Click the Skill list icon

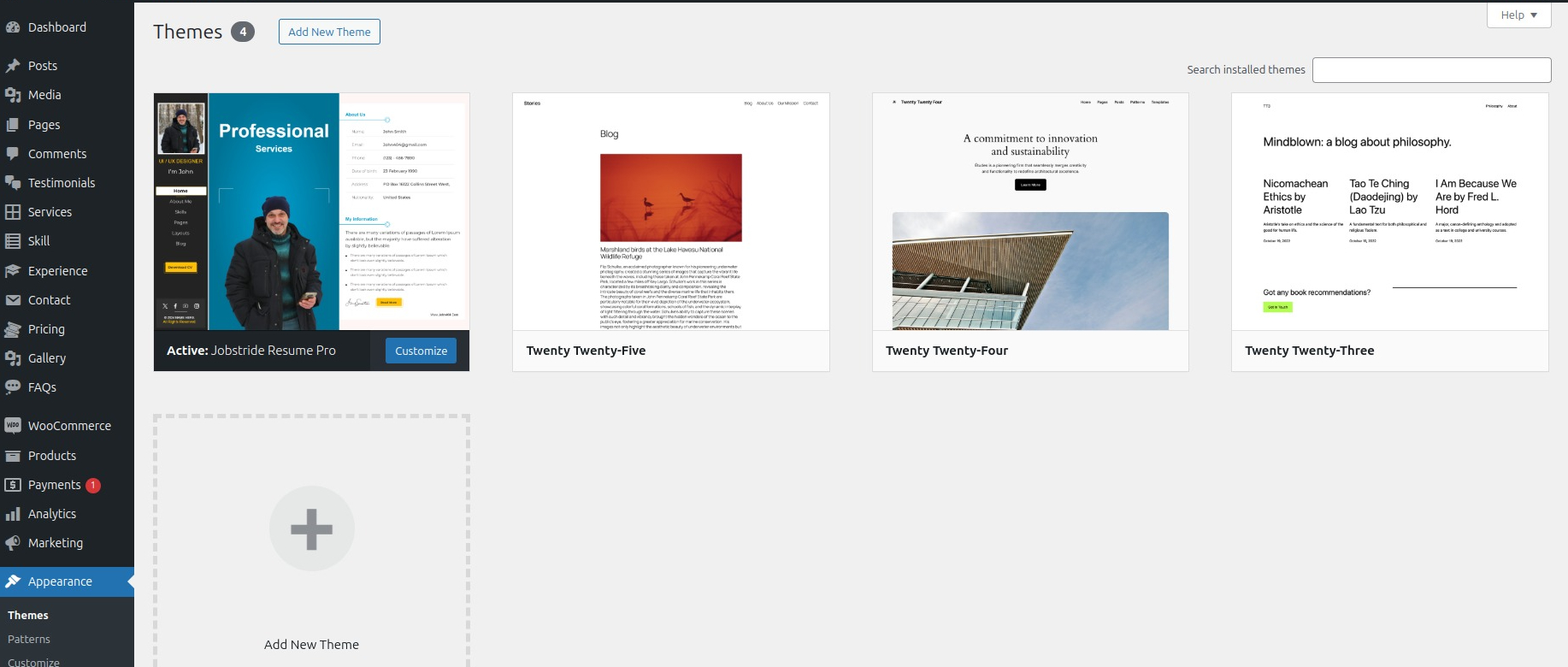pyautogui.click(x=13, y=241)
